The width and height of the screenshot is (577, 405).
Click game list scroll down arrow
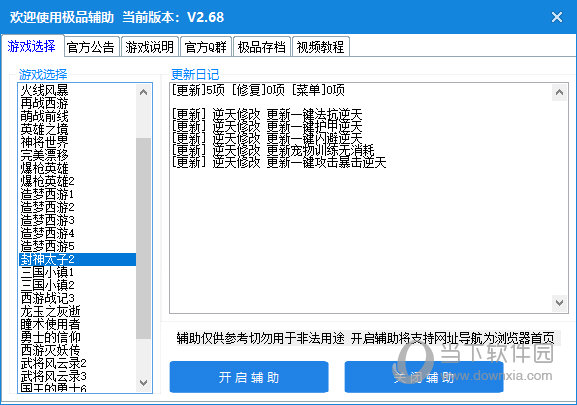[144, 383]
